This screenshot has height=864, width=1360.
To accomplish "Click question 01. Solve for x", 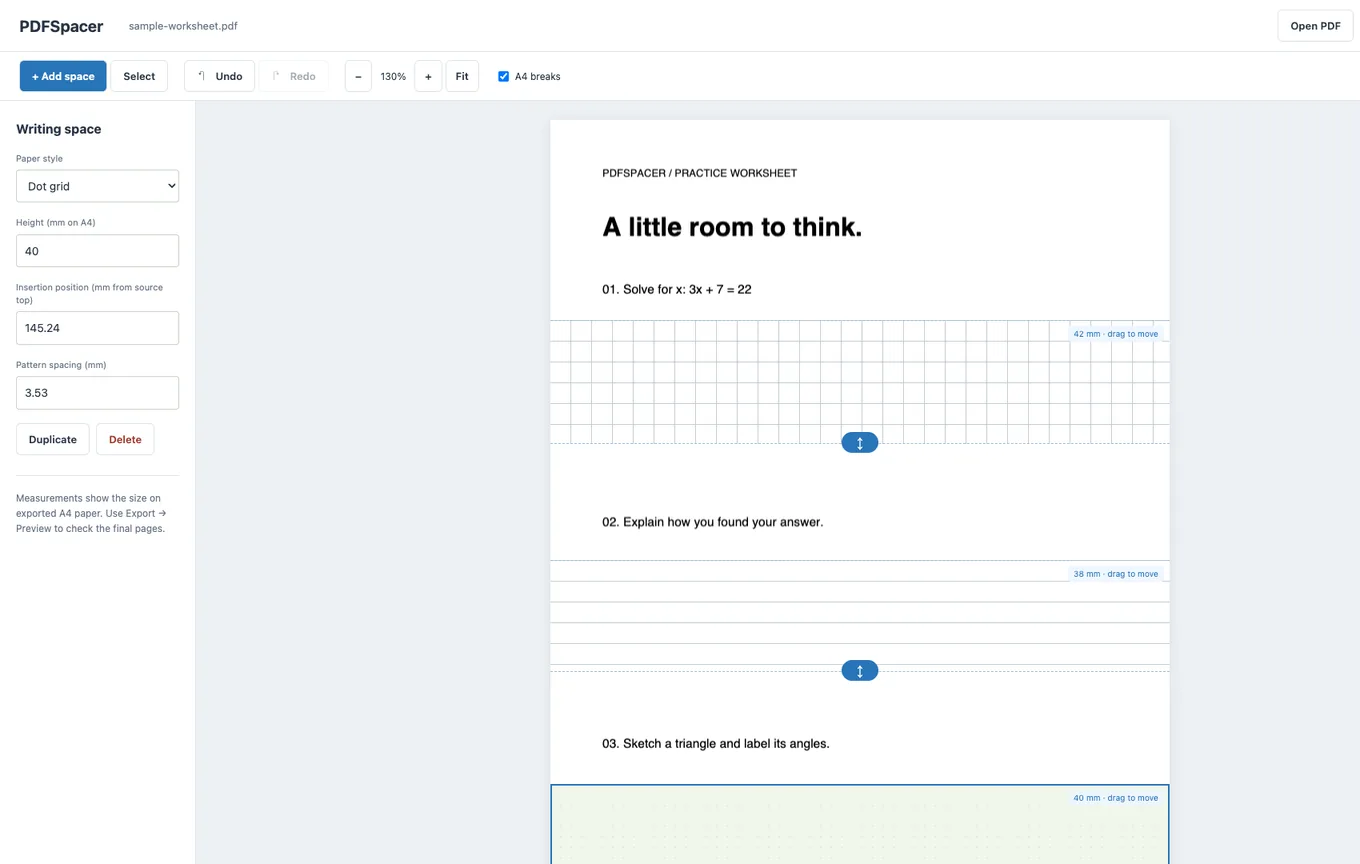I will point(677,289).
